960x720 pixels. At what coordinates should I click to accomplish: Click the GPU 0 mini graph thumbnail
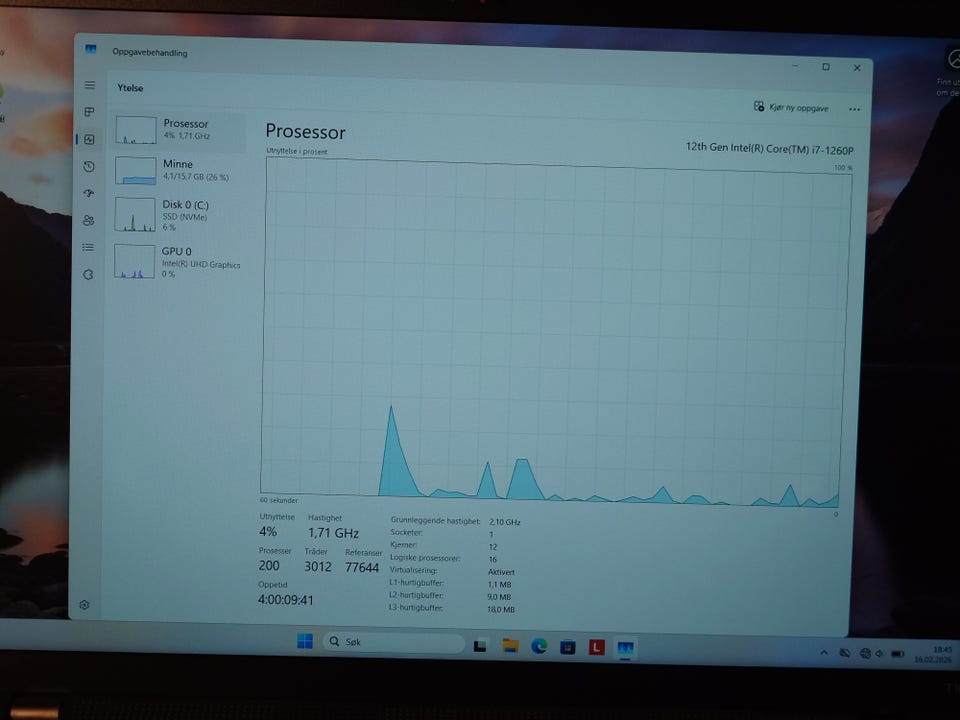[x=134, y=261]
